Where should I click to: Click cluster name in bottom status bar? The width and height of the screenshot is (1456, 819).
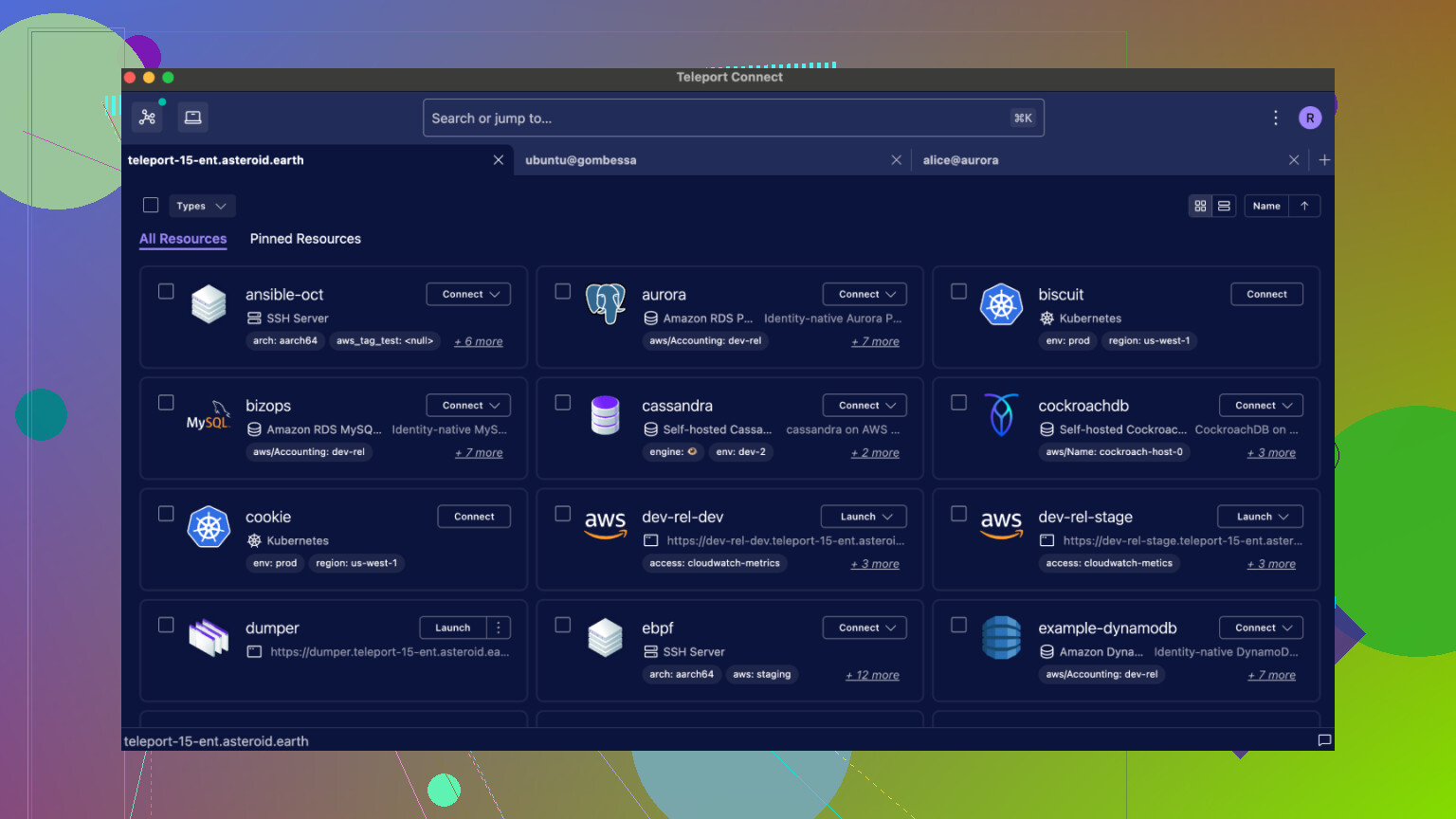(x=216, y=741)
